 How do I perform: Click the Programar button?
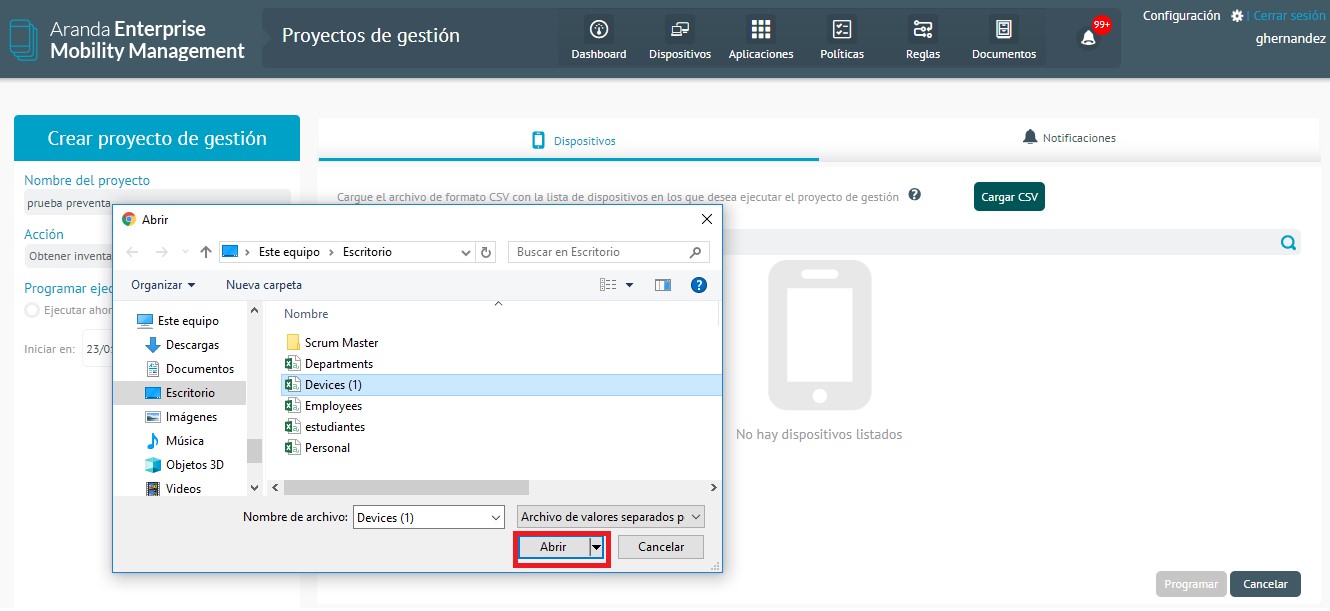1191,584
